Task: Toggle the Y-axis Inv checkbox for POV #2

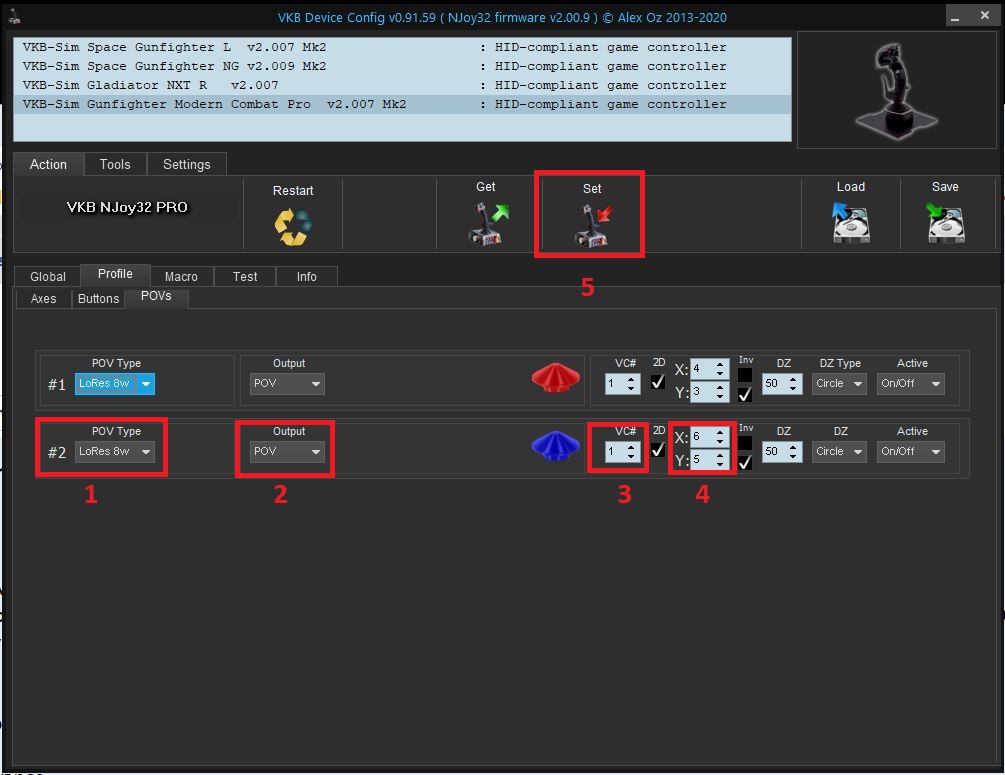Action: point(745,463)
